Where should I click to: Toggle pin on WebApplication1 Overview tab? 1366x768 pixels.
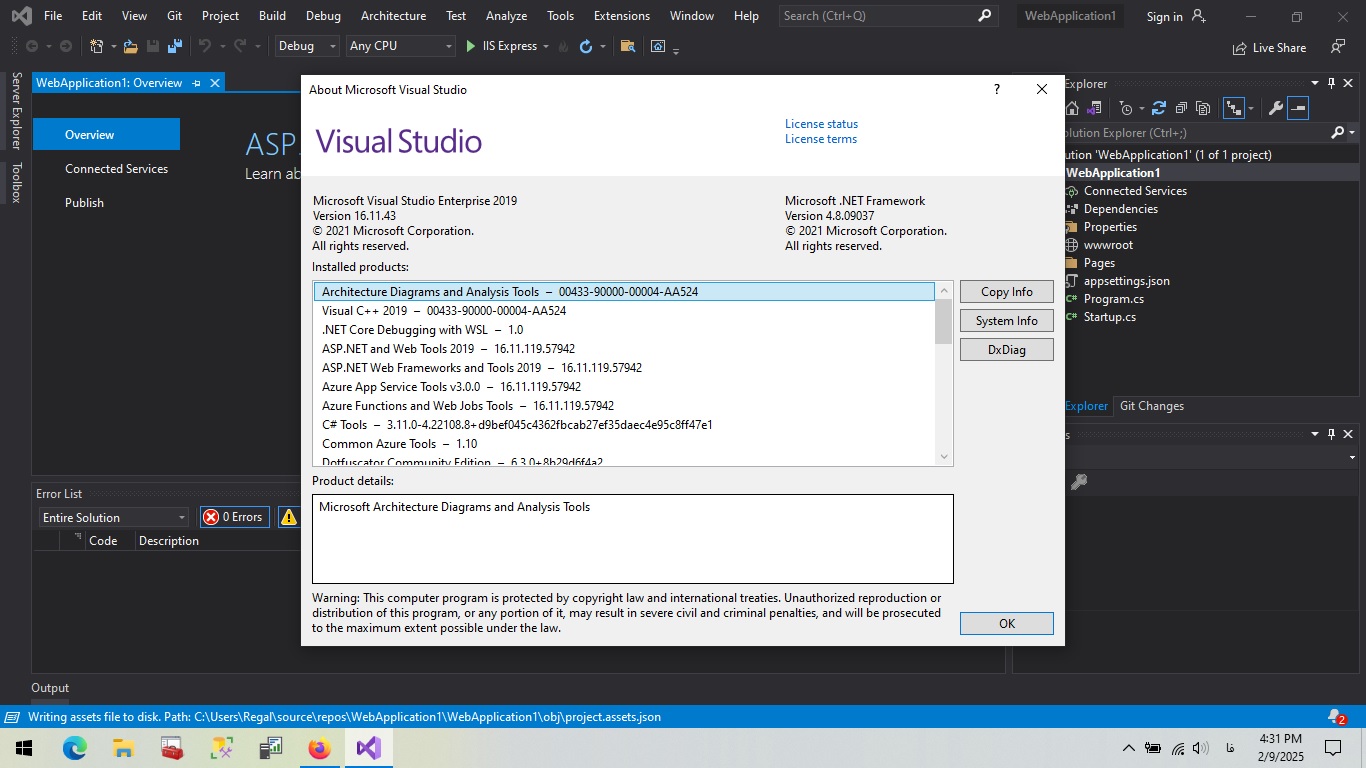click(x=196, y=83)
